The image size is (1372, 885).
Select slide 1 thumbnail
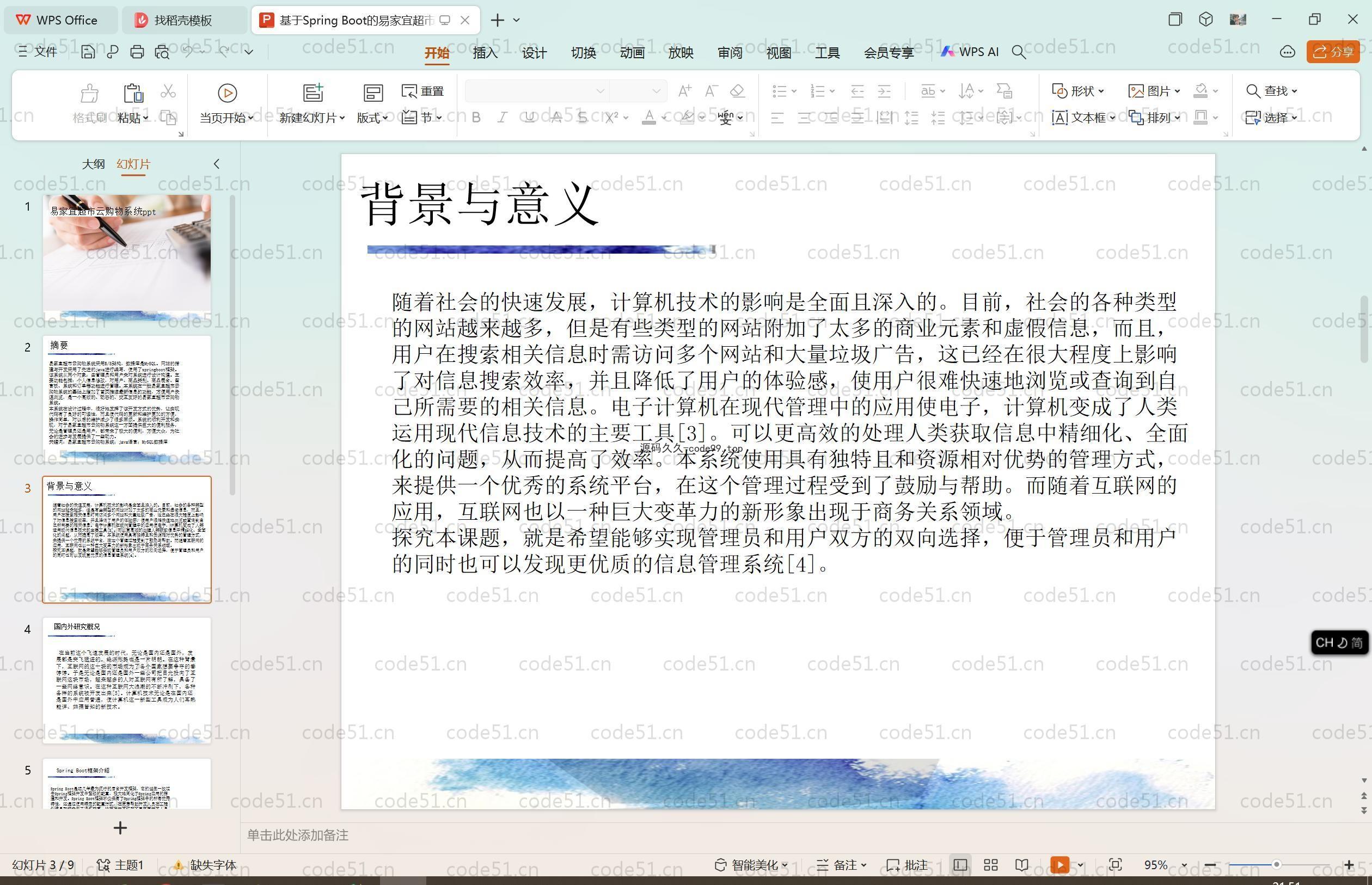(x=126, y=259)
